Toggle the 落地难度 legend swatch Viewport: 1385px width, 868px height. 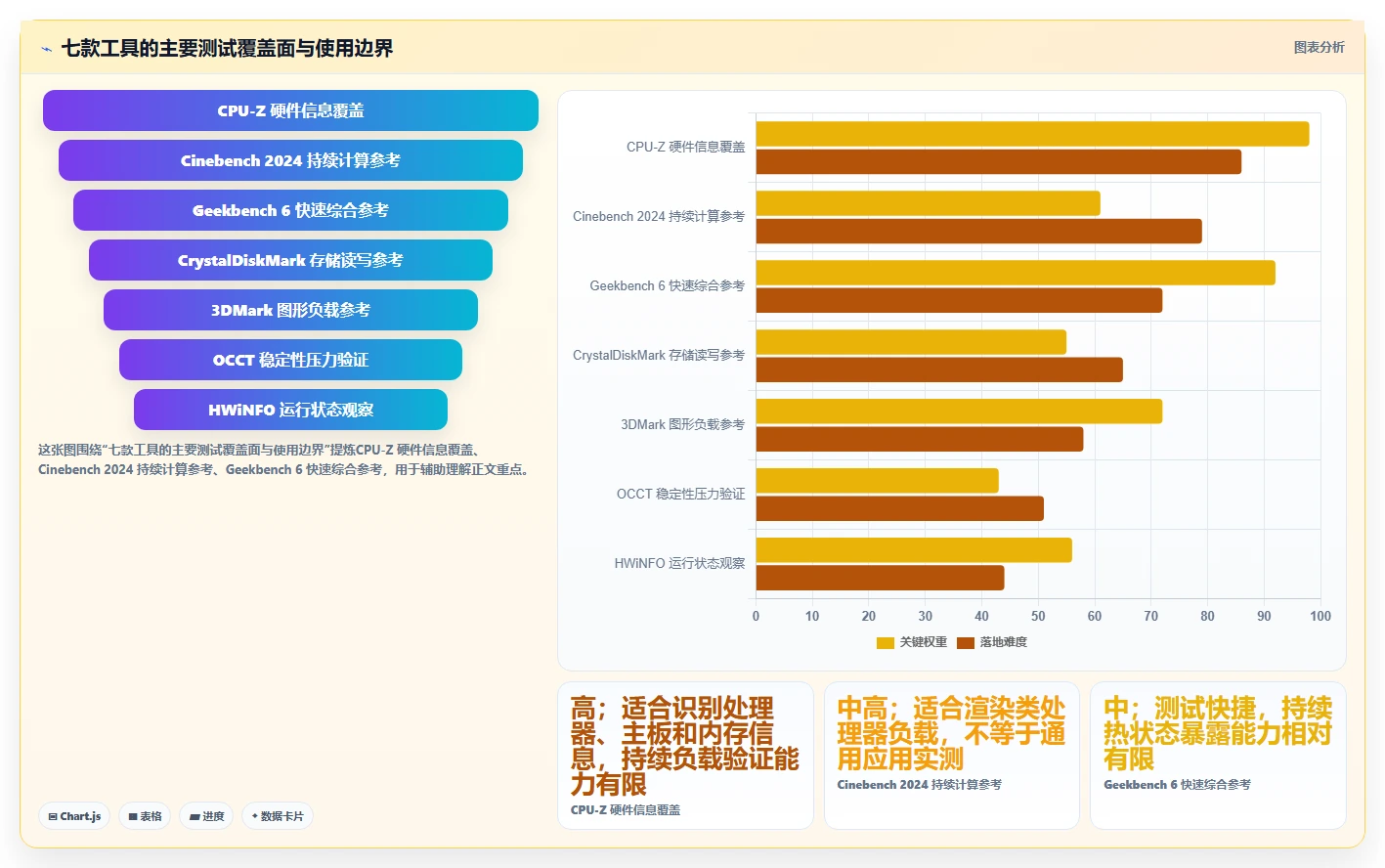pyautogui.click(x=966, y=642)
